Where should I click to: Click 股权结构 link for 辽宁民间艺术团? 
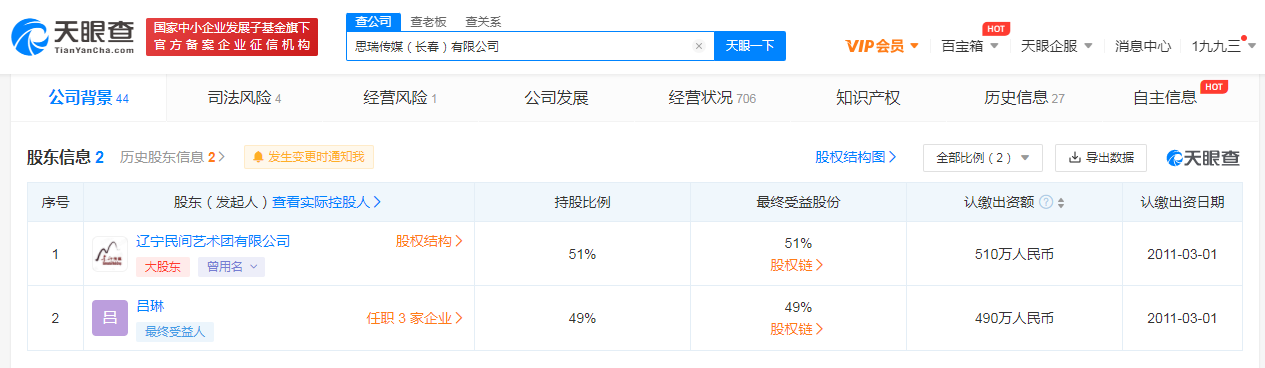430,241
